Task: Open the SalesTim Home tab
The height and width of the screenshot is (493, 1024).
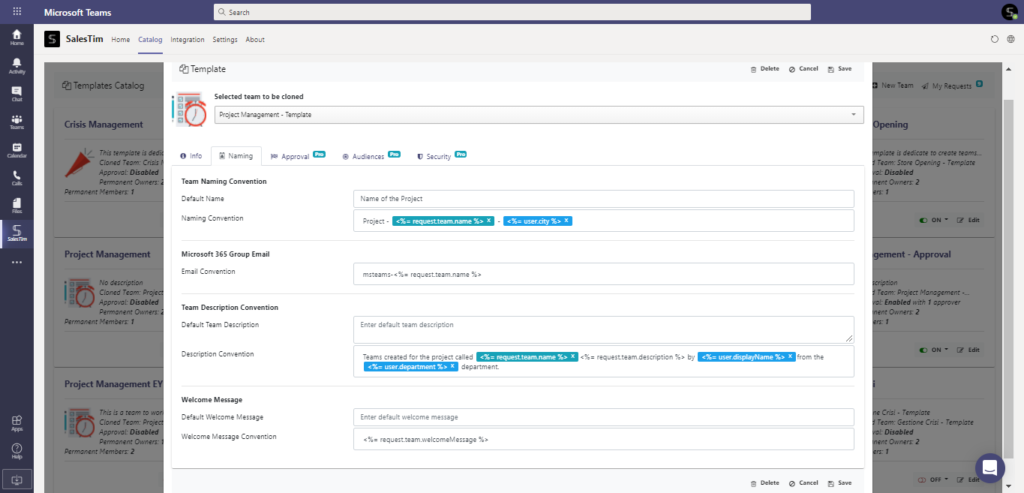Action: 121,40
